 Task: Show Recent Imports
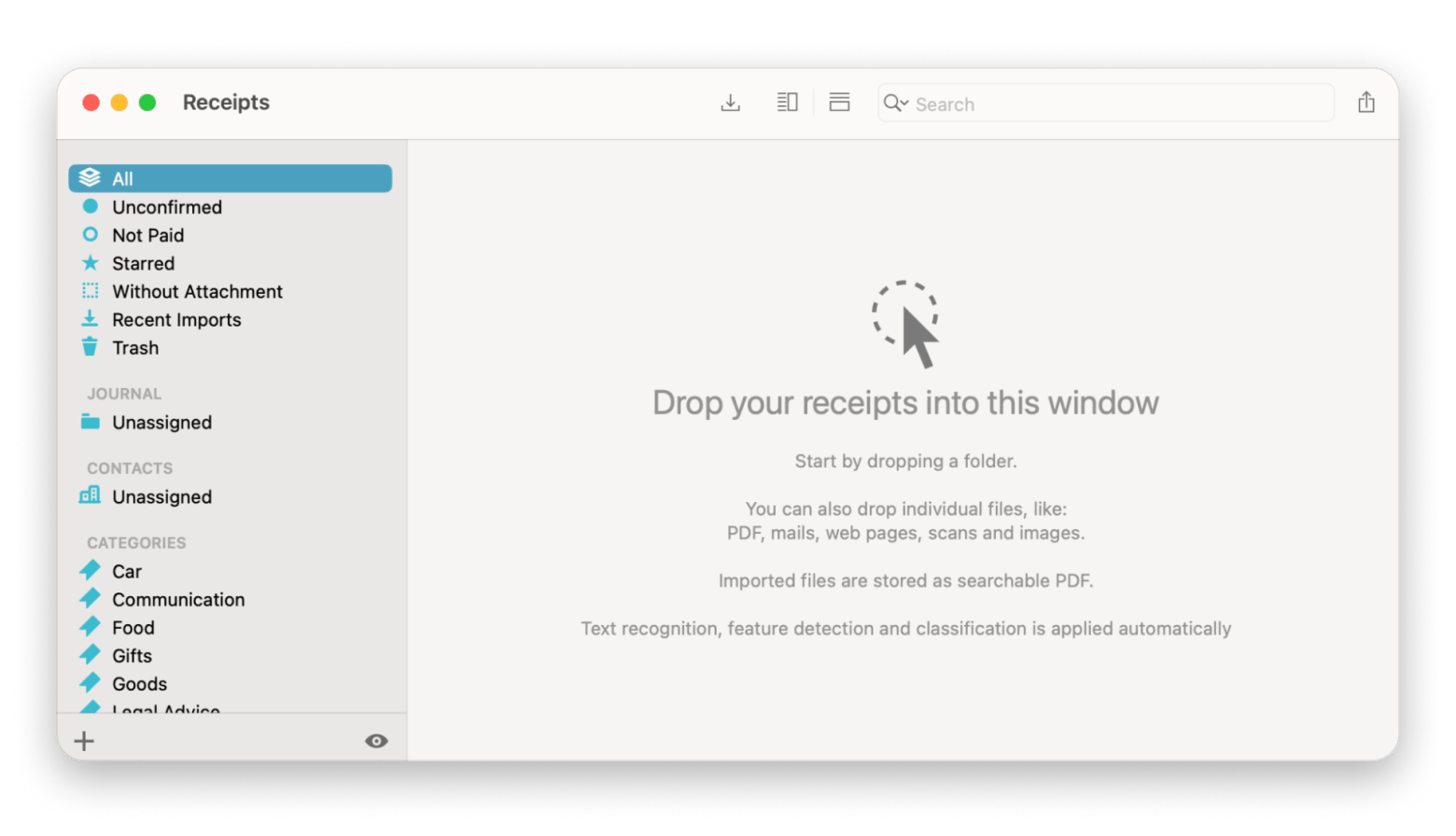coord(176,319)
